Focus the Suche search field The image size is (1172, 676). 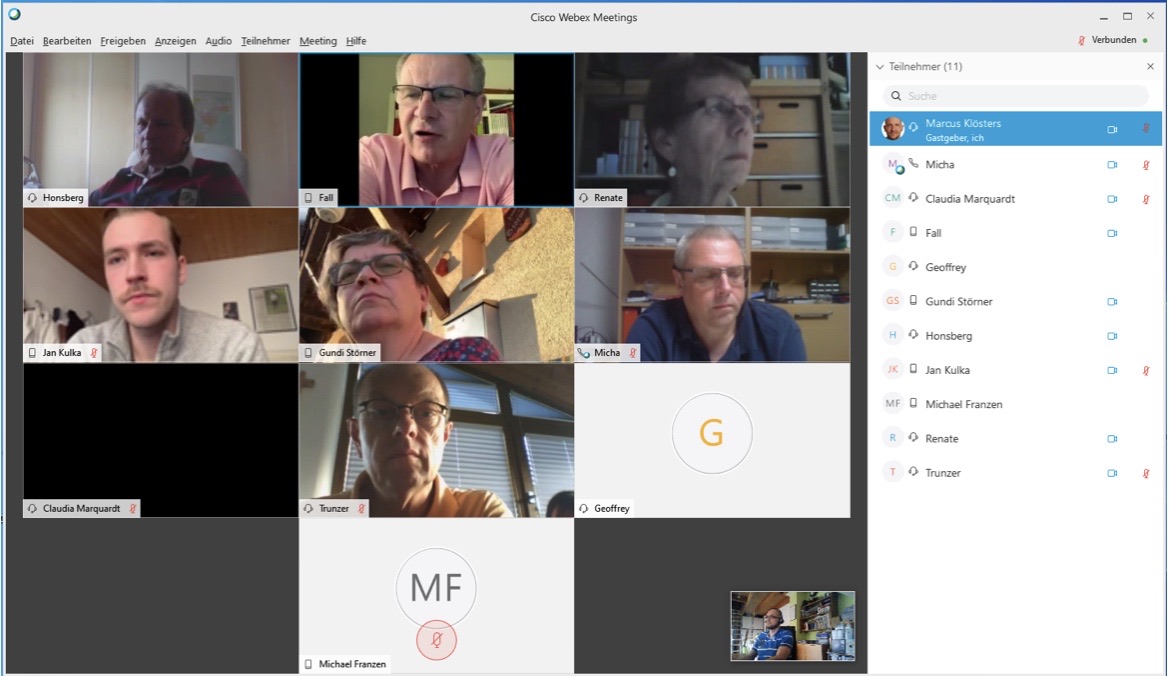click(1016, 96)
